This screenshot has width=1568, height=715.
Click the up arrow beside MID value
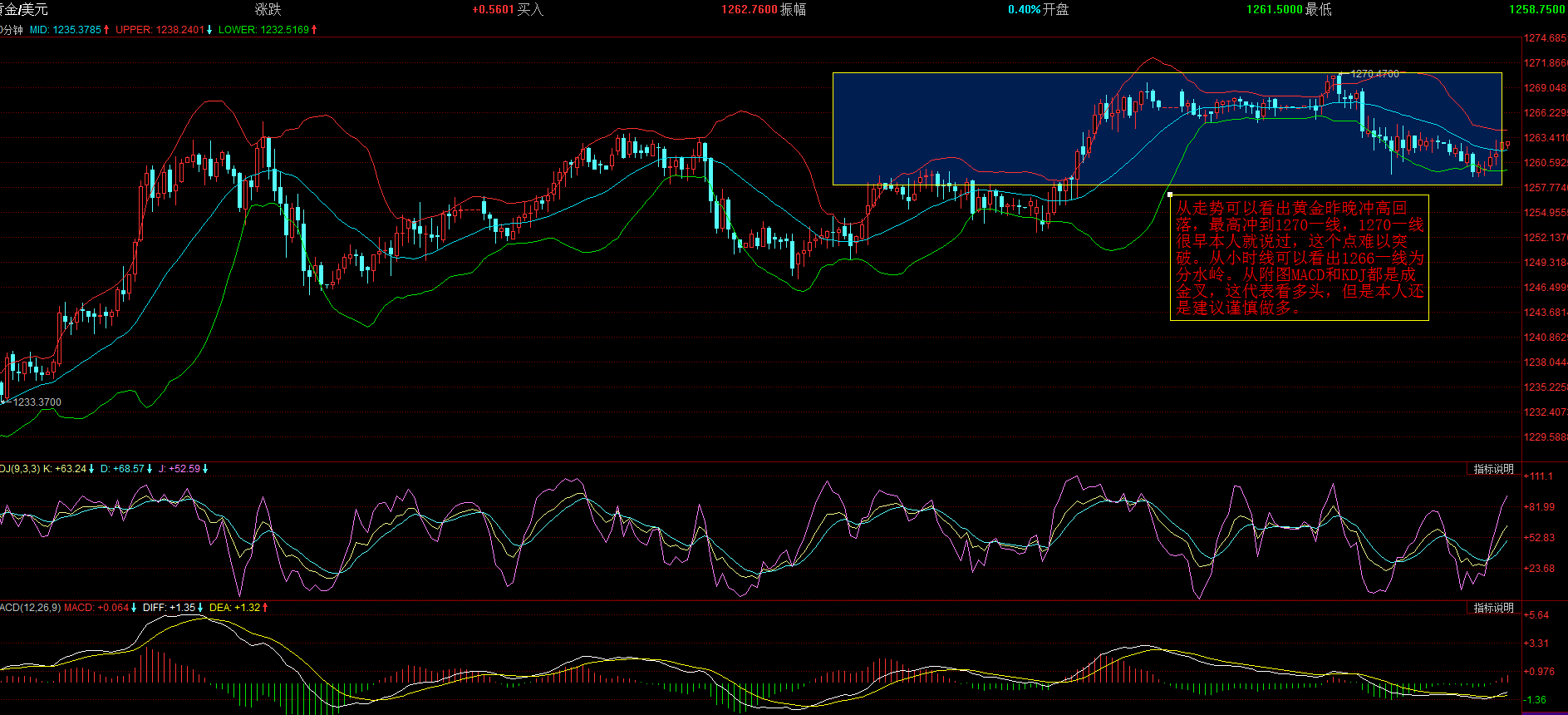pos(106,30)
